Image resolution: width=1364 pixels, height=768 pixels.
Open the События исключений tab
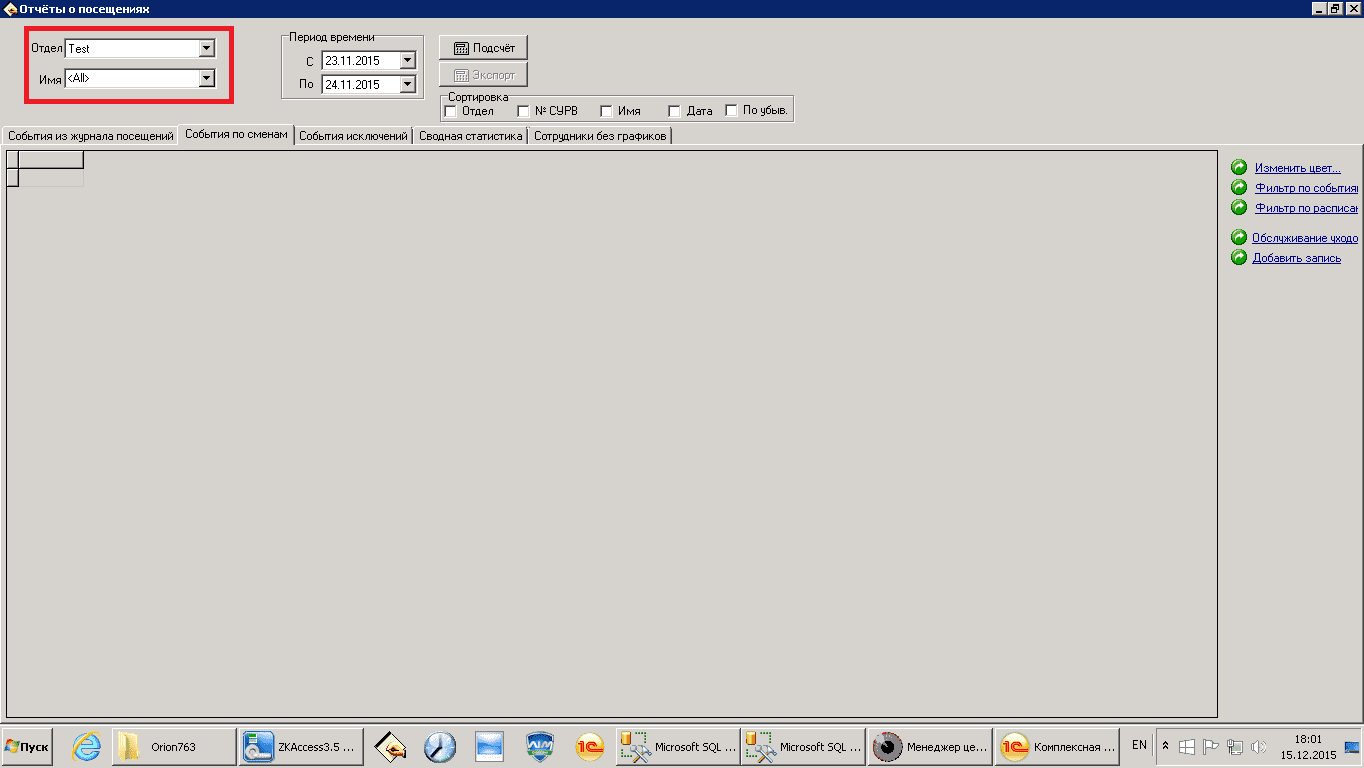pyautogui.click(x=353, y=136)
